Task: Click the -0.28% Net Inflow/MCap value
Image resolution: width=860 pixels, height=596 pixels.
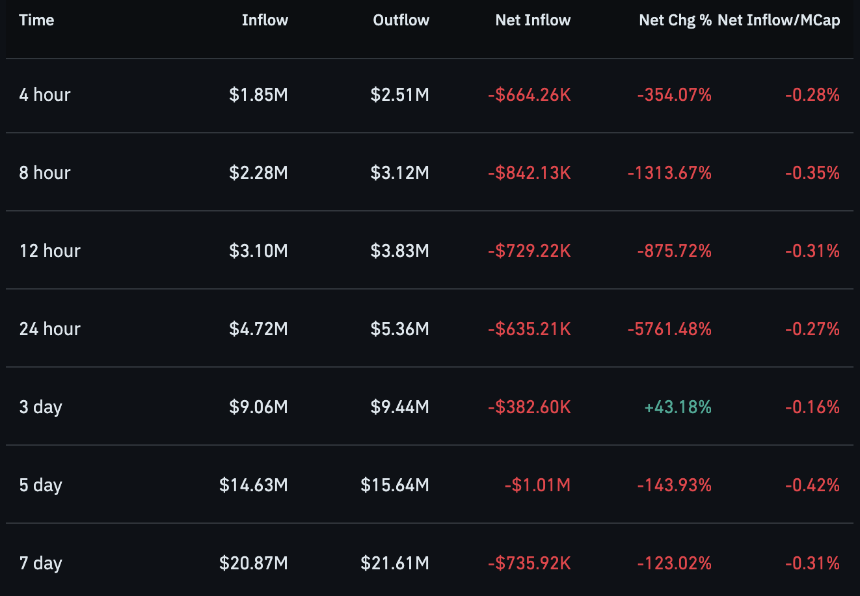Action: click(x=812, y=95)
